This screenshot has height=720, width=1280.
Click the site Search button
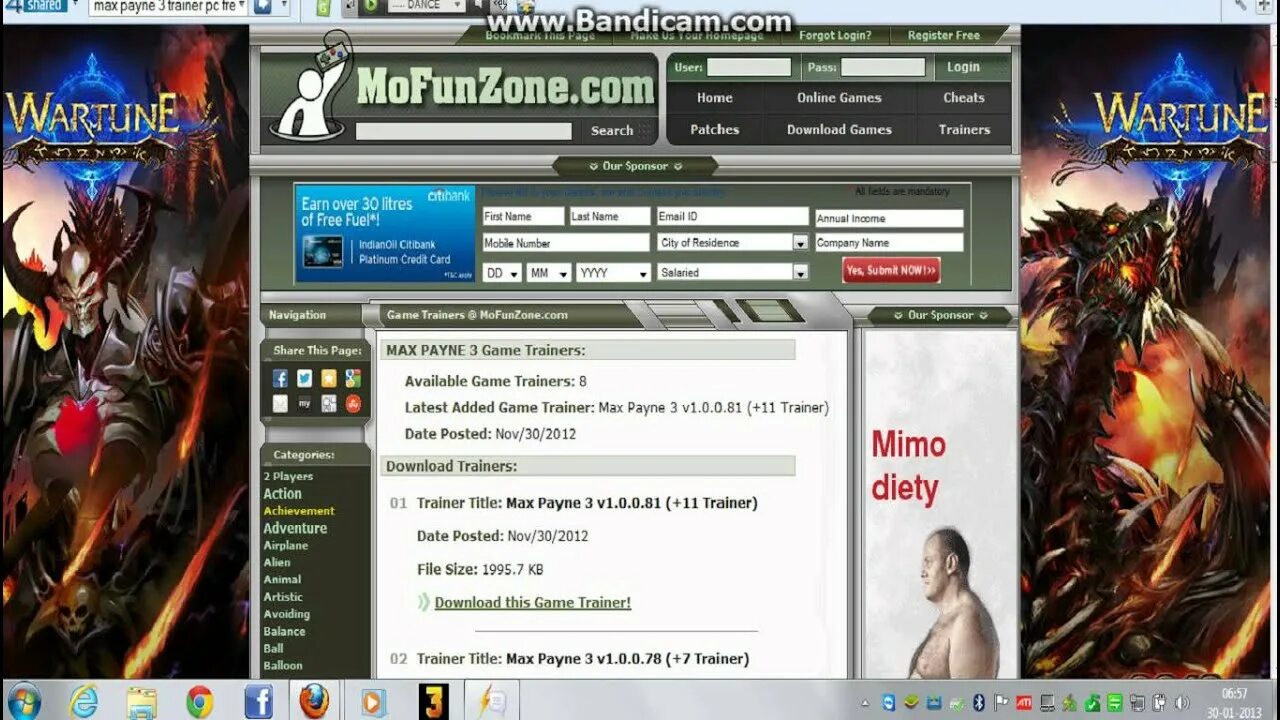(612, 131)
